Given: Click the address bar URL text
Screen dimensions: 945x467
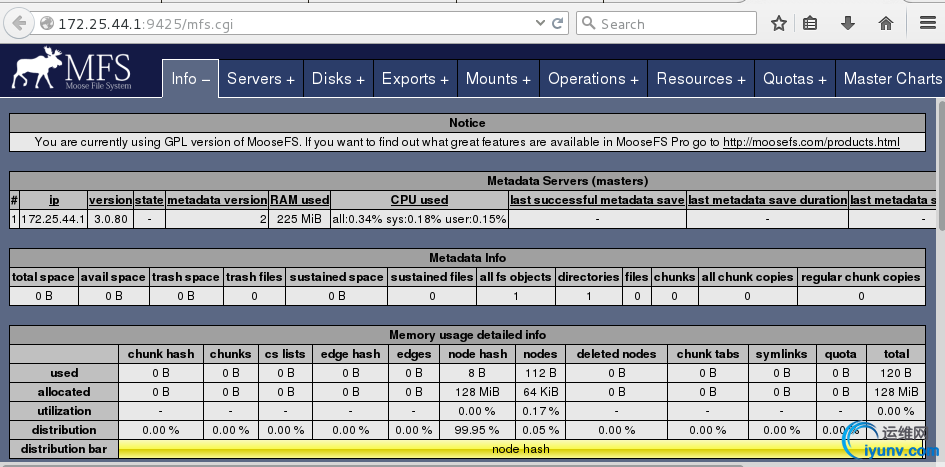Looking at the screenshot, I should 145,24.
